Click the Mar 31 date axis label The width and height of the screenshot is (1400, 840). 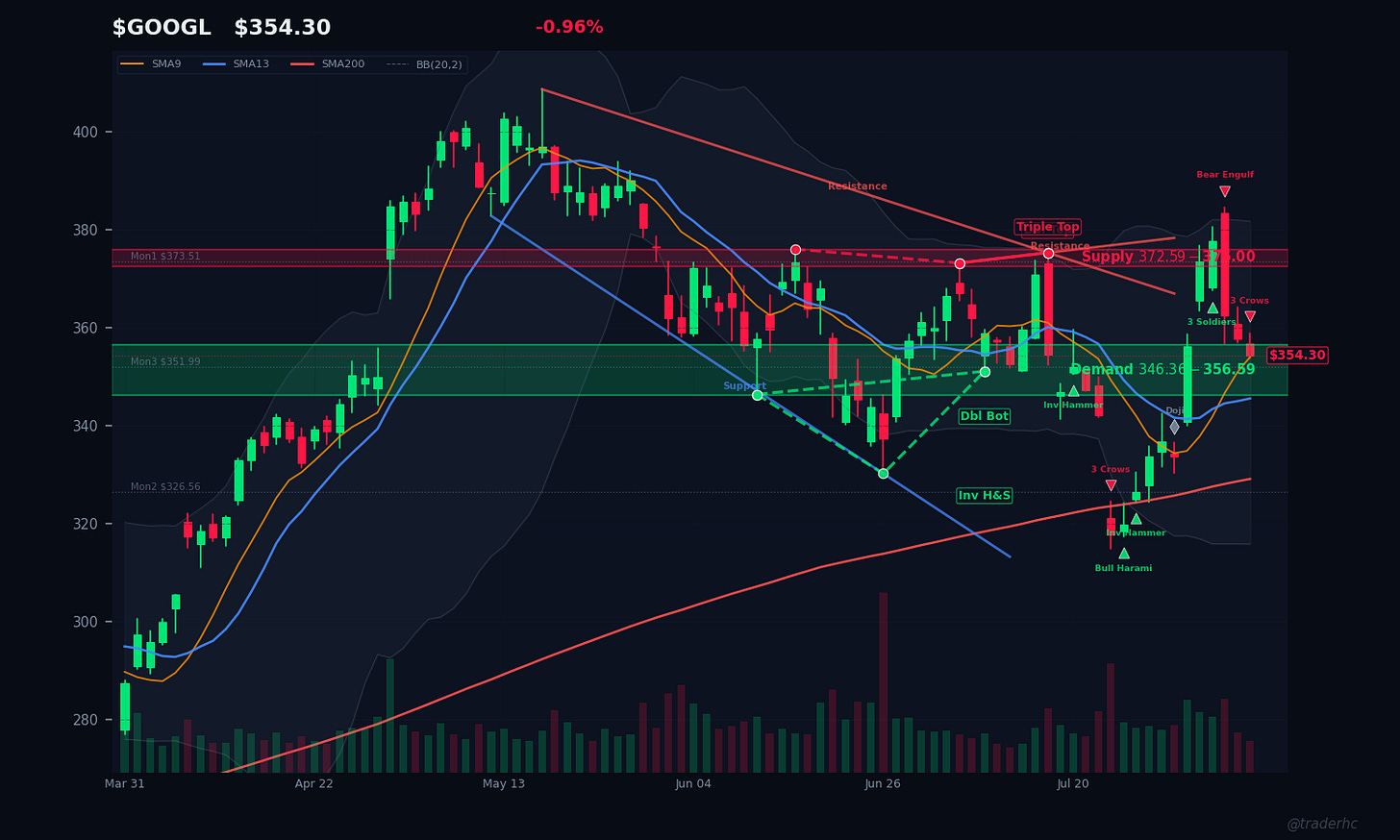[x=125, y=784]
